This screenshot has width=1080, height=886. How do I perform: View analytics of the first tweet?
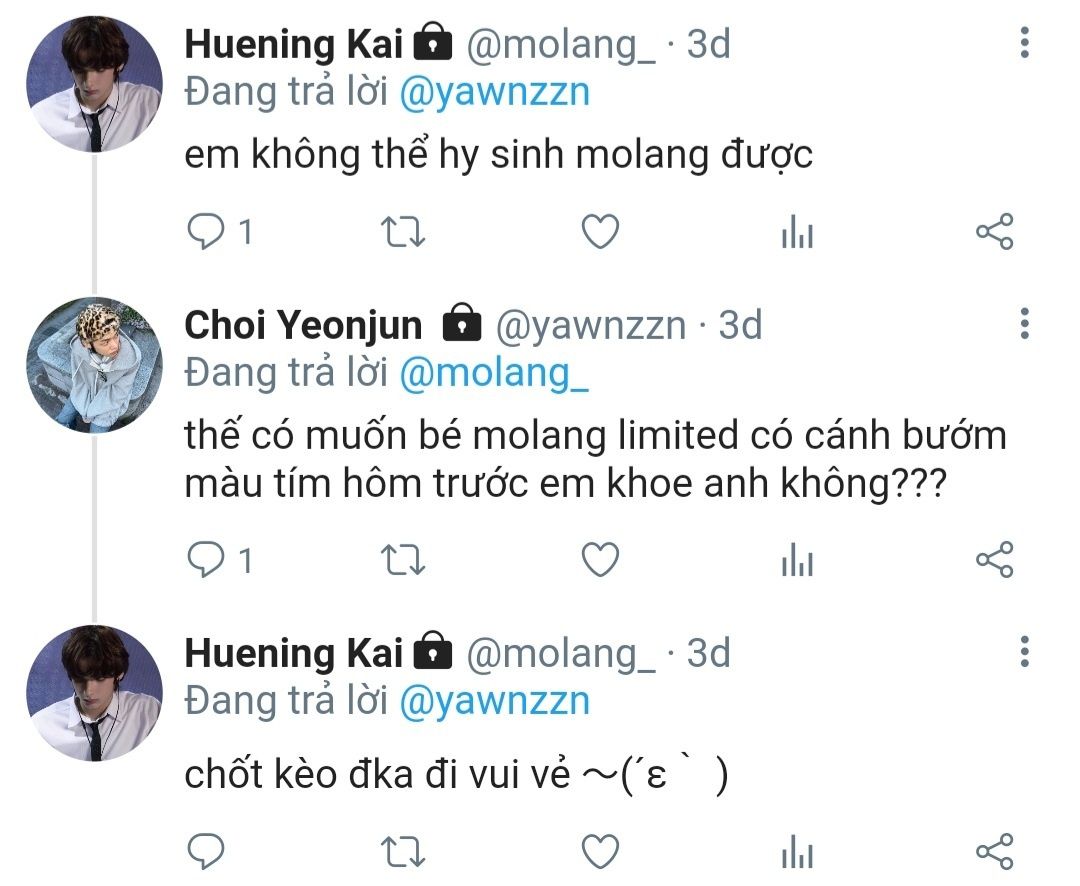point(797,234)
